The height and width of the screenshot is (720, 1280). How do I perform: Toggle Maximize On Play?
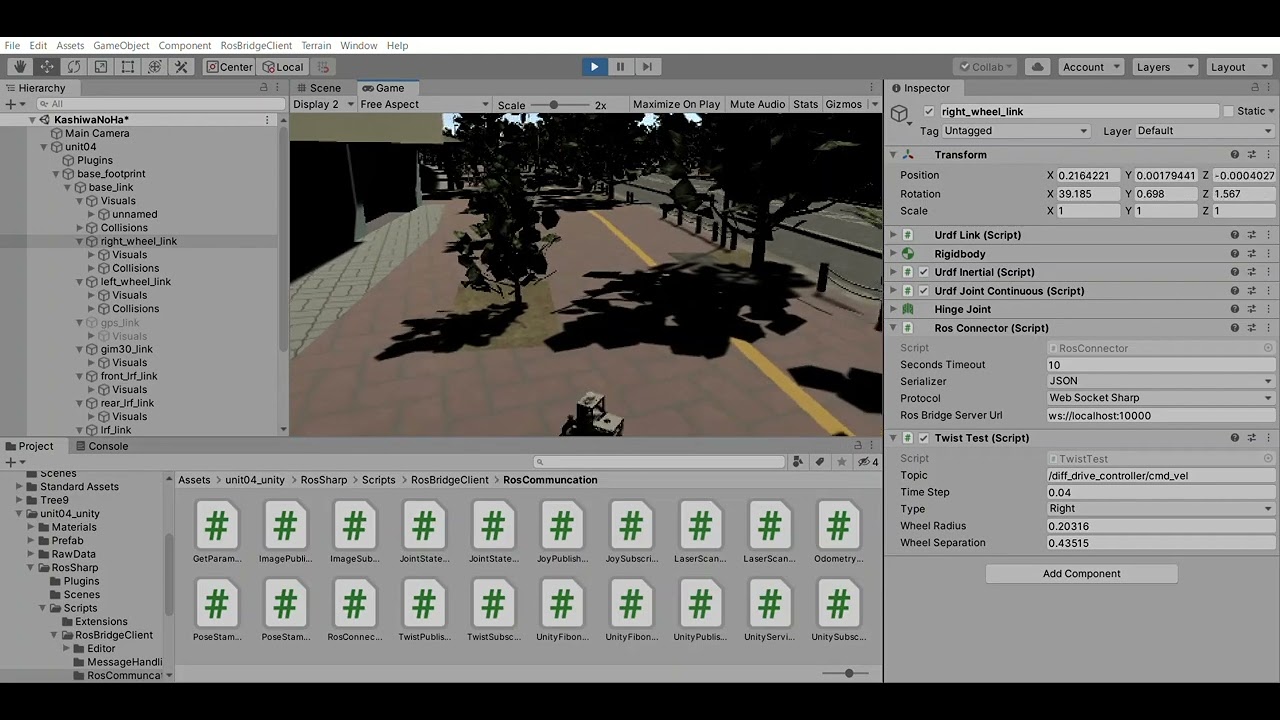(x=676, y=104)
